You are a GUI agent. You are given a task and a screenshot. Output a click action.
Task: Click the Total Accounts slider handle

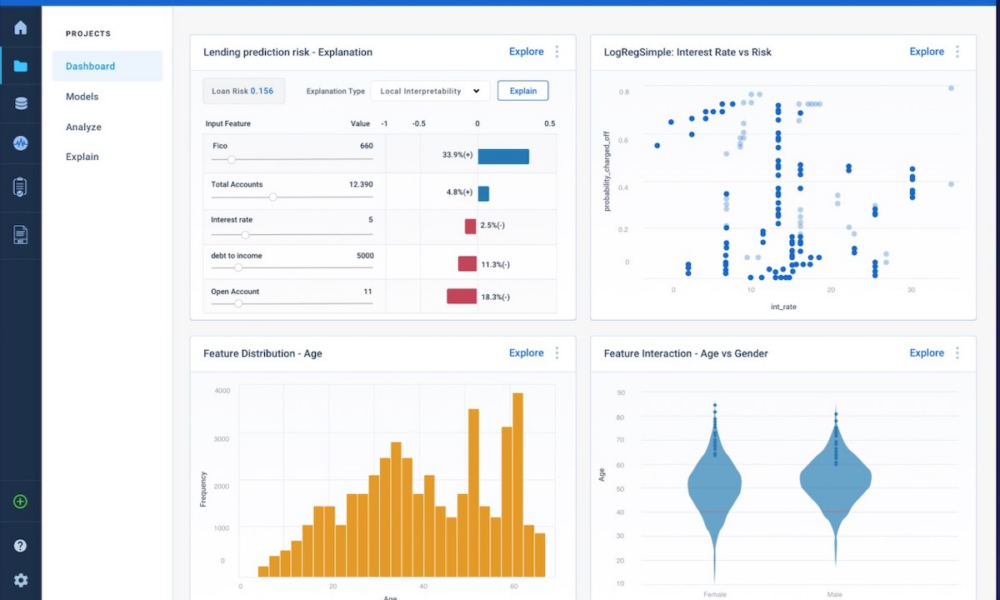tap(273, 197)
